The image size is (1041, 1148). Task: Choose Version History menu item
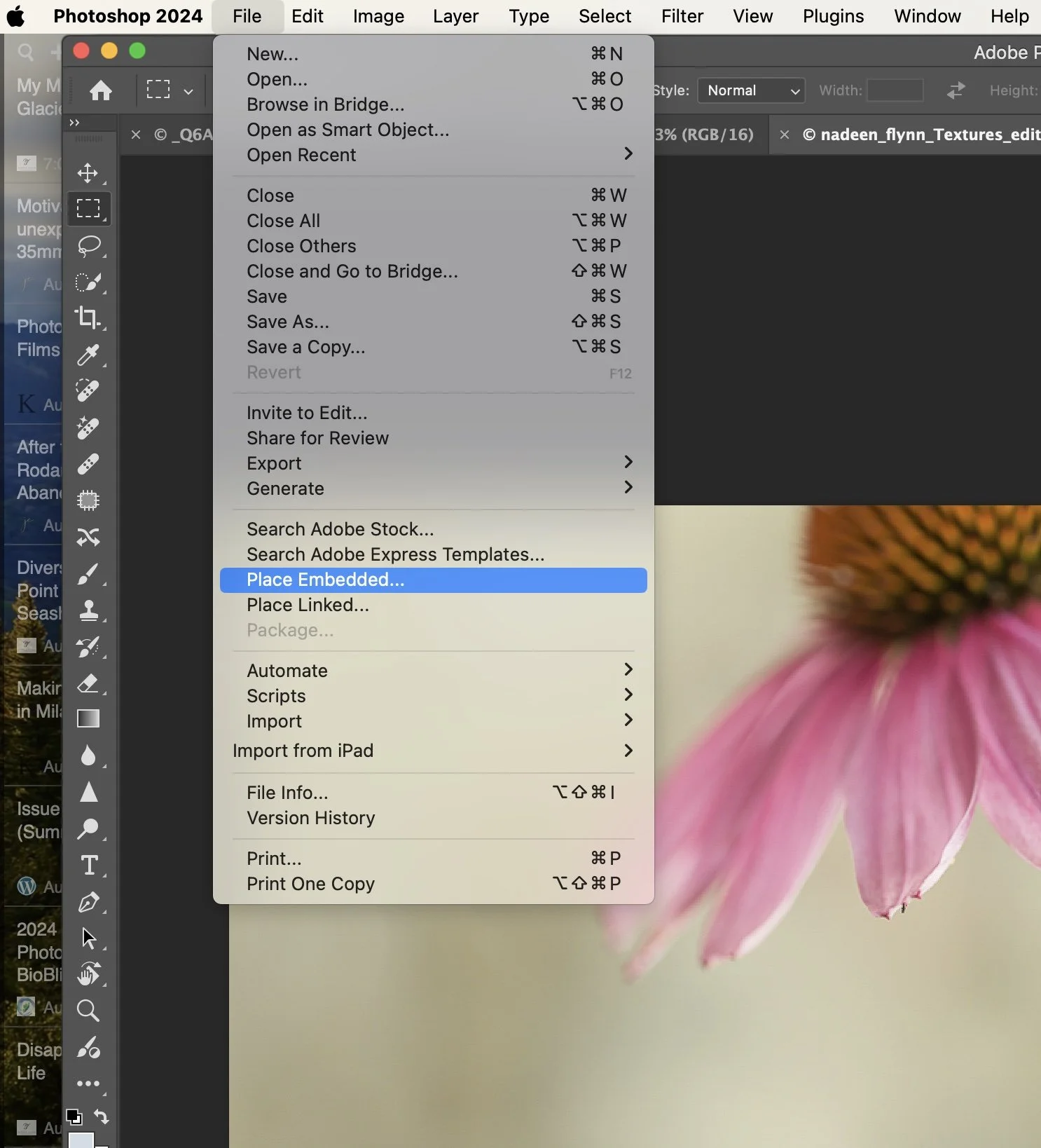[434, 818]
